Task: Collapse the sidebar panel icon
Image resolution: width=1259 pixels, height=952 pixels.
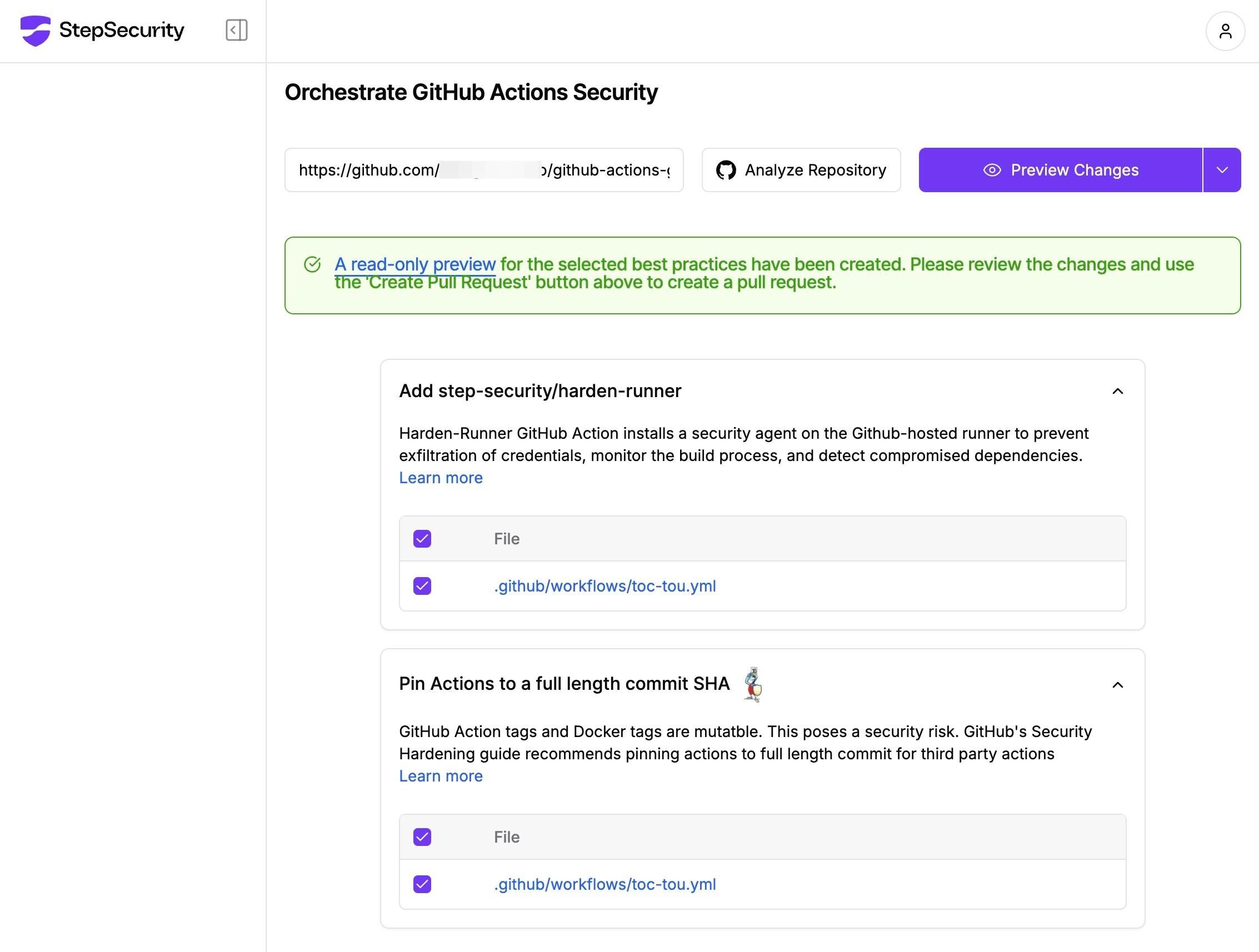Action: point(236,30)
